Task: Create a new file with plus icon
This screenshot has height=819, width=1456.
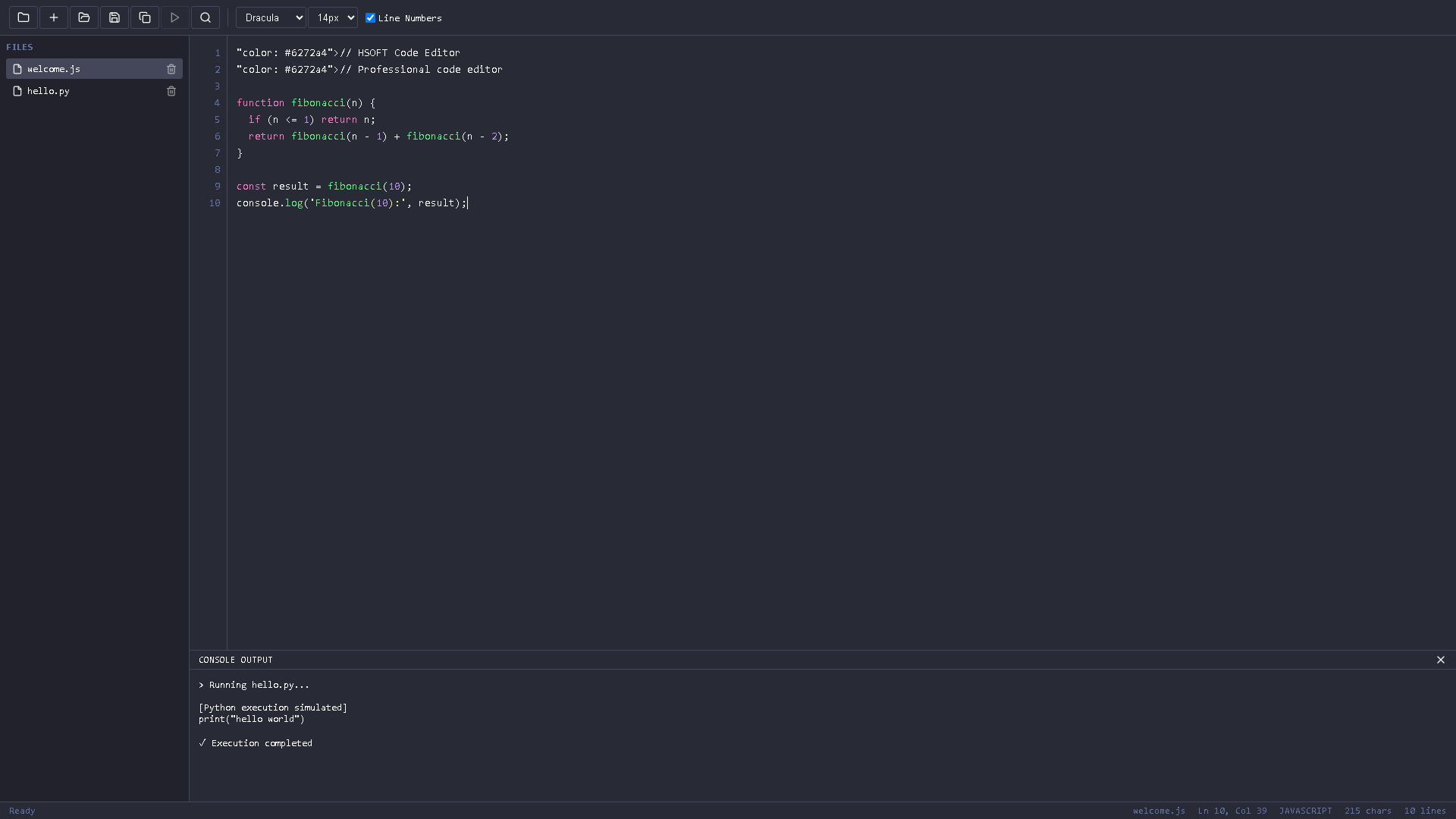Action: click(x=54, y=17)
